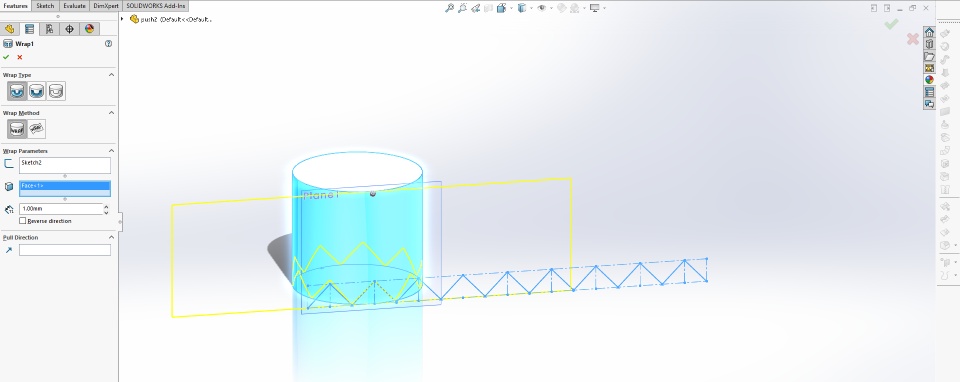Switch to the DisplayManager color ball tab
This screenshot has width=960, height=382.
click(89, 29)
